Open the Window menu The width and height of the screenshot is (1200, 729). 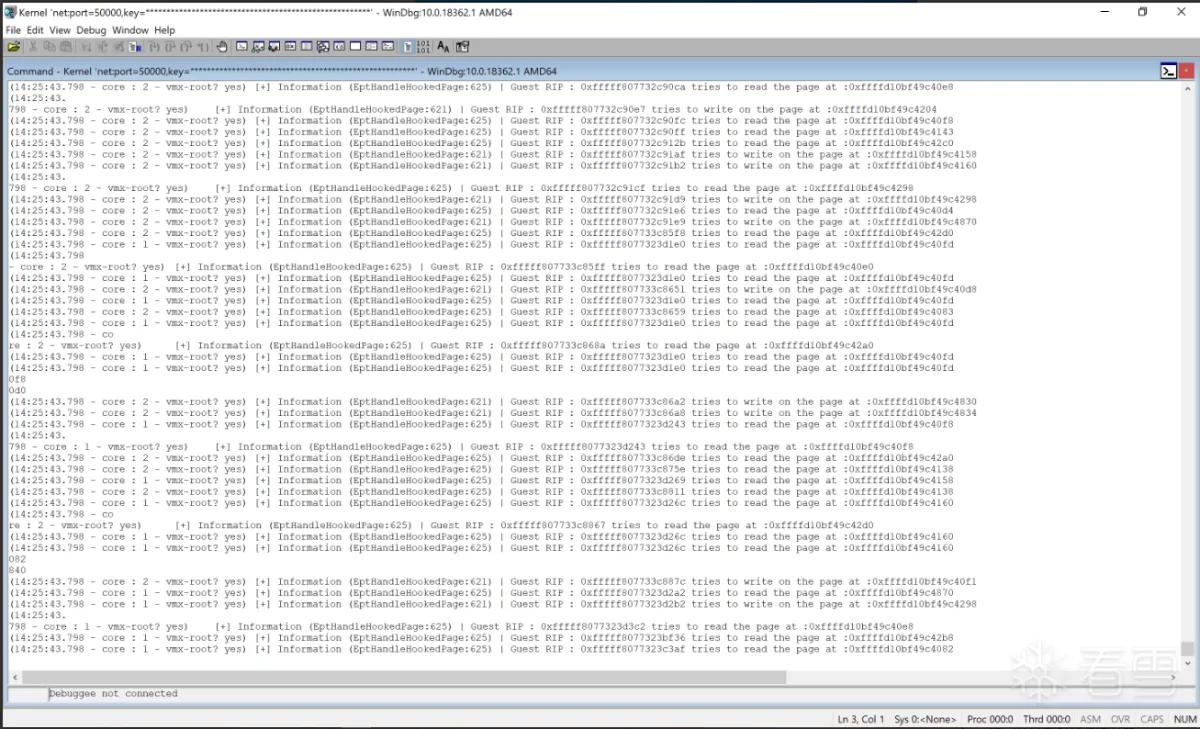click(x=130, y=30)
